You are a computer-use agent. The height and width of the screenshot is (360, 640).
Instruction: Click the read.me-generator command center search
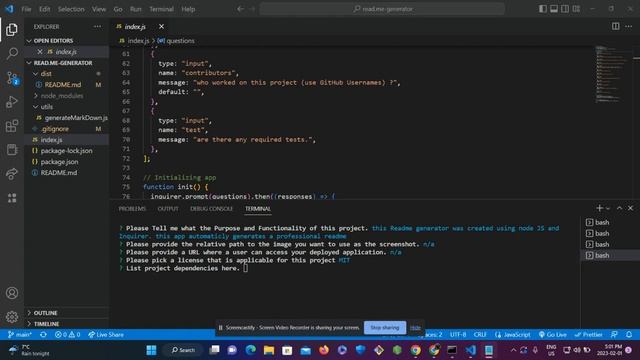click(x=382, y=9)
